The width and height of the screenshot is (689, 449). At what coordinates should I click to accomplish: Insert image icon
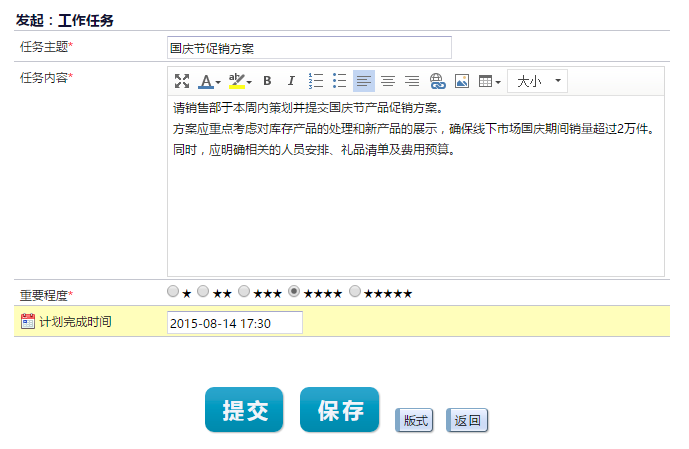click(x=462, y=81)
